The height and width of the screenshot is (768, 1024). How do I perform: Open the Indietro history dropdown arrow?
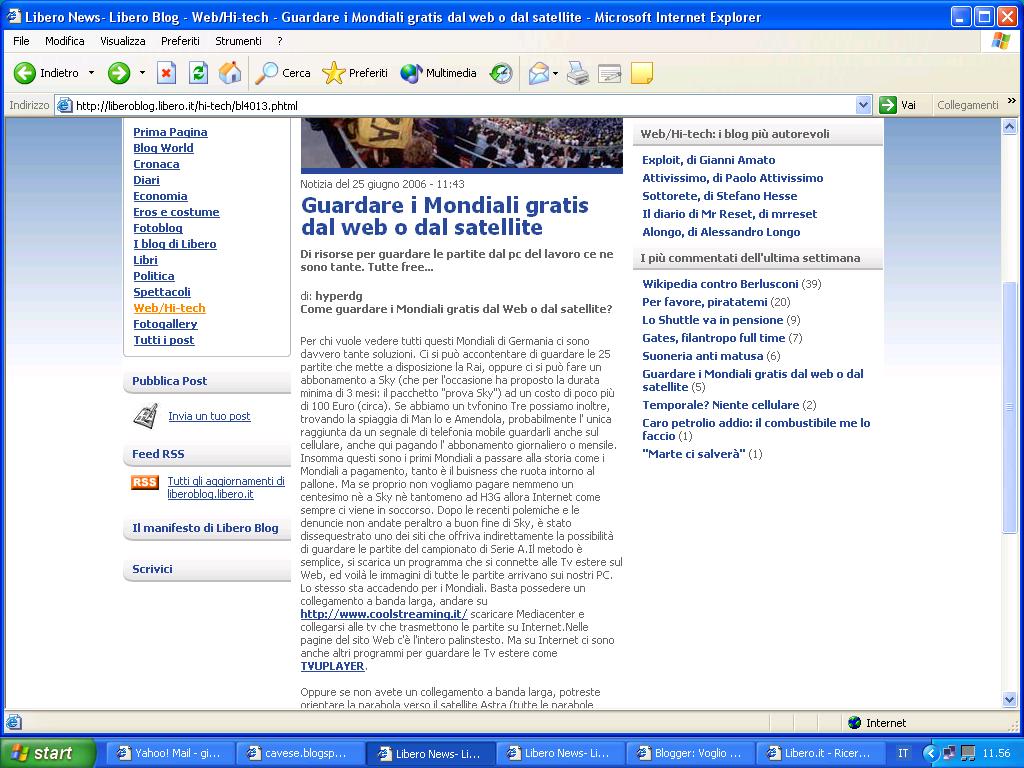point(91,73)
